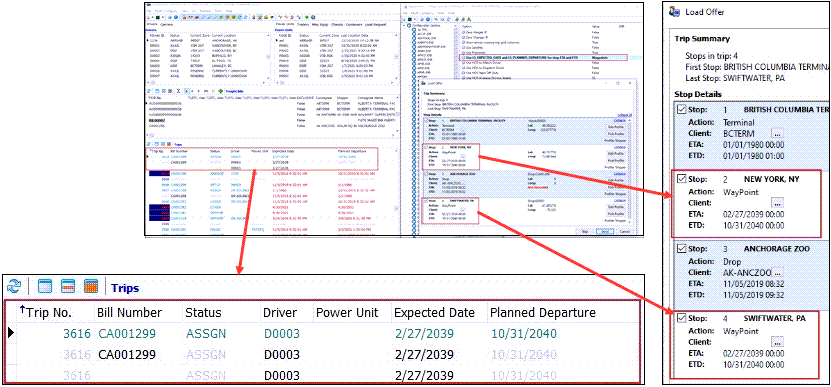
Task: Click the first blue grid layout icon
Action: 45,288
